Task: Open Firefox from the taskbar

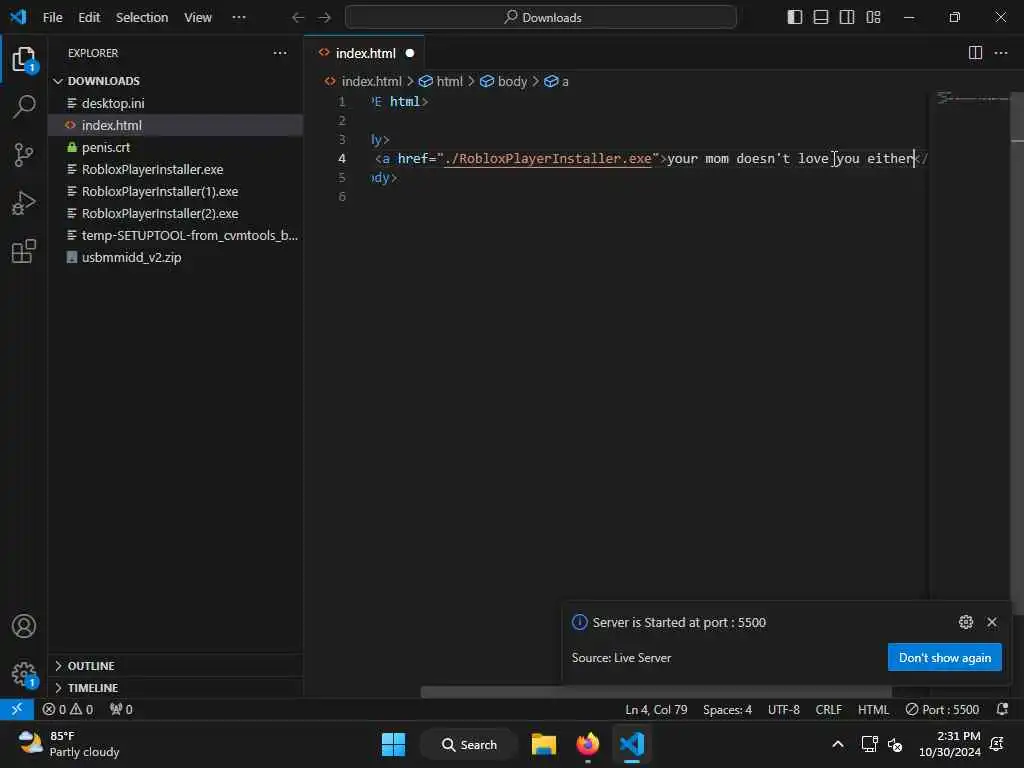Action: pos(588,744)
